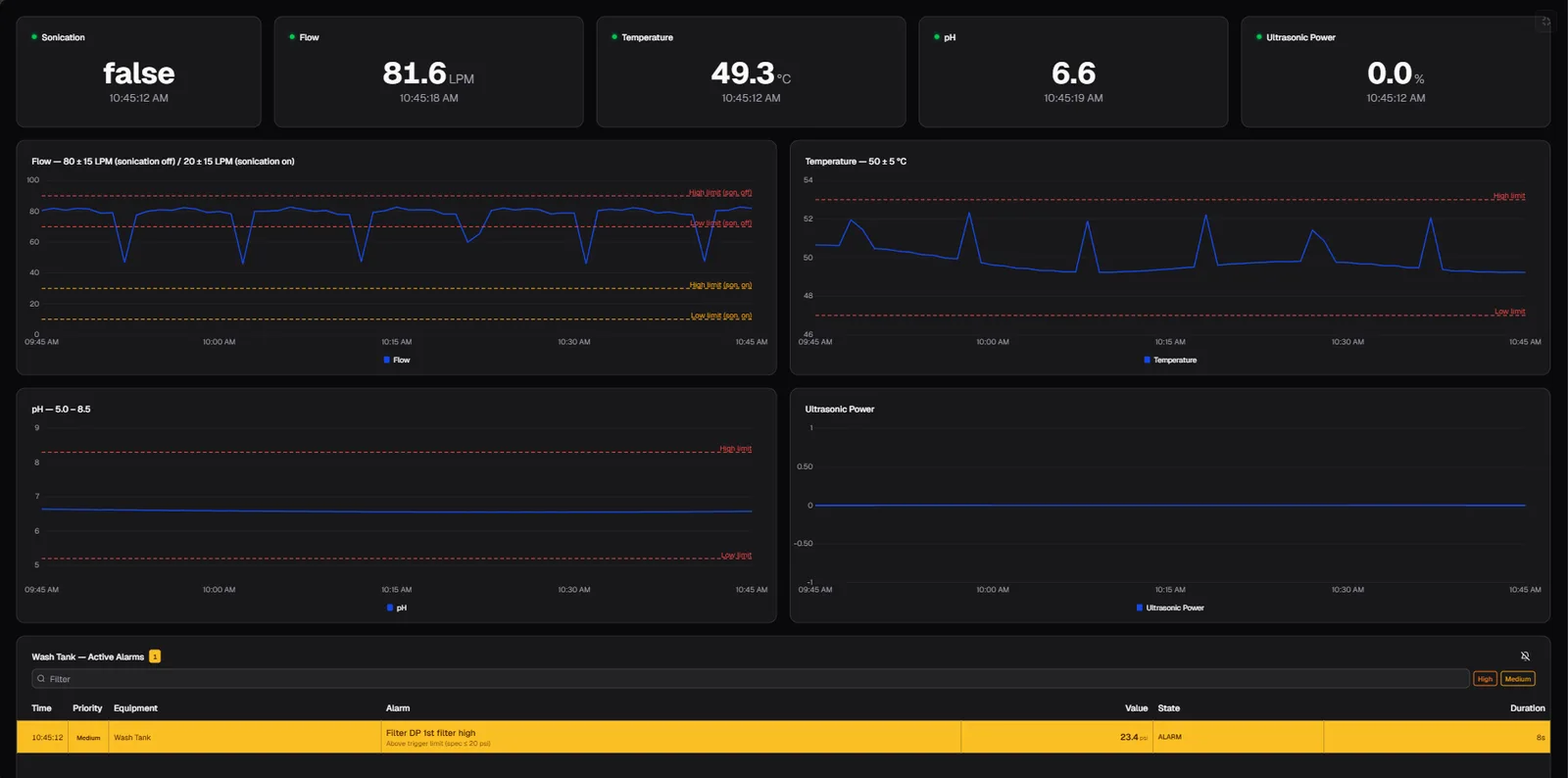Click the 'Temperature — 50 ± 5 °C' chart title
This screenshot has width=1568, height=778.
pyautogui.click(x=856, y=162)
